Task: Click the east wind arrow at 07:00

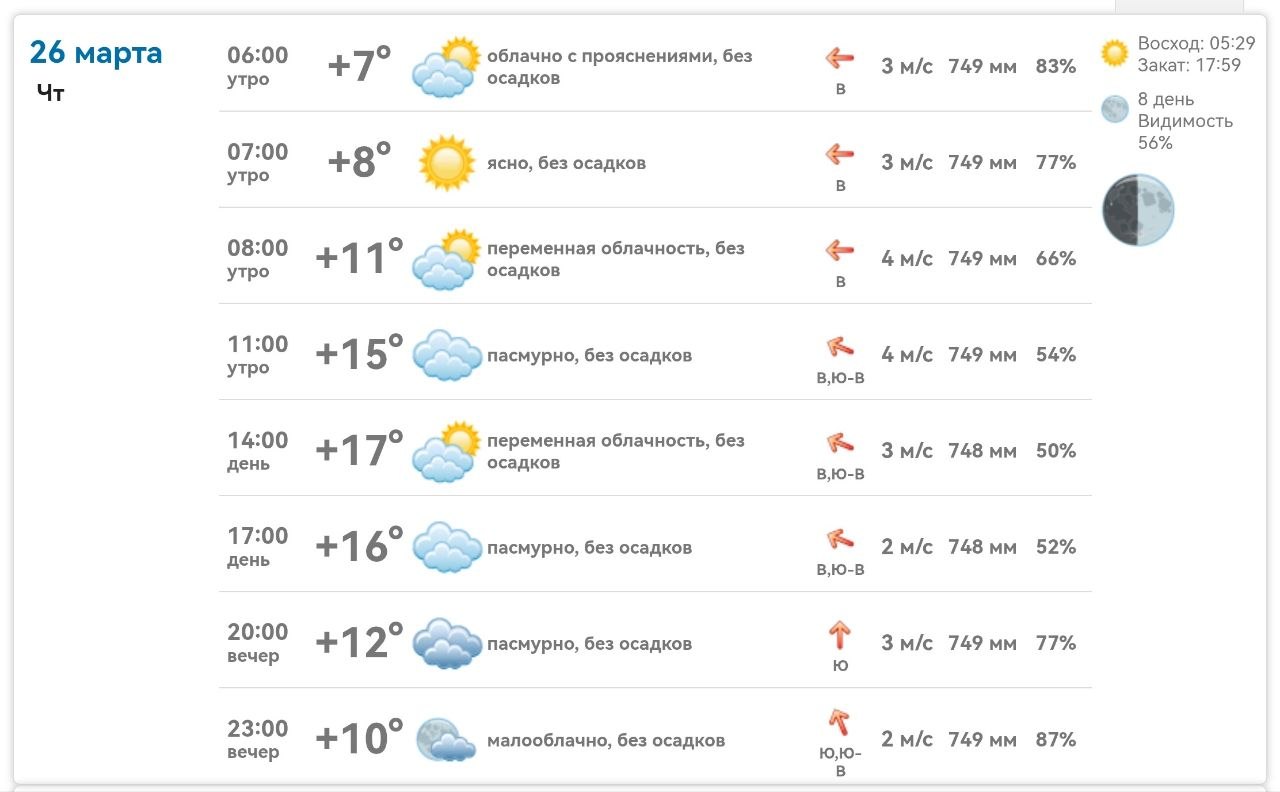Action: click(839, 155)
